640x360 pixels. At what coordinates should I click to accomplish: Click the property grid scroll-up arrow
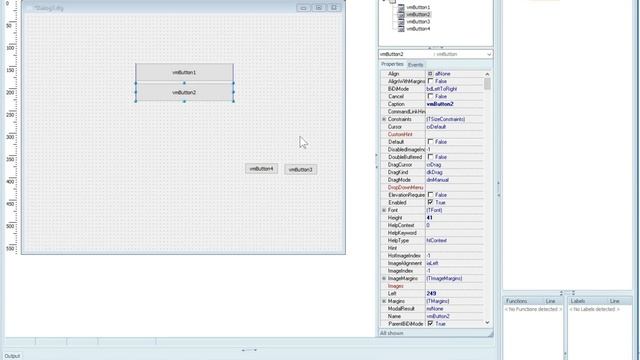[487, 74]
